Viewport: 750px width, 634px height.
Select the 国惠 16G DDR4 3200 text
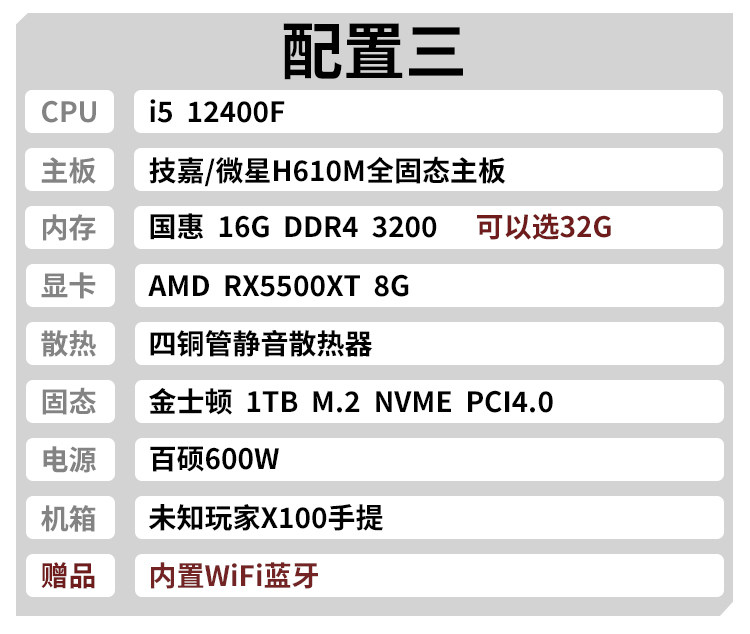[292, 228]
